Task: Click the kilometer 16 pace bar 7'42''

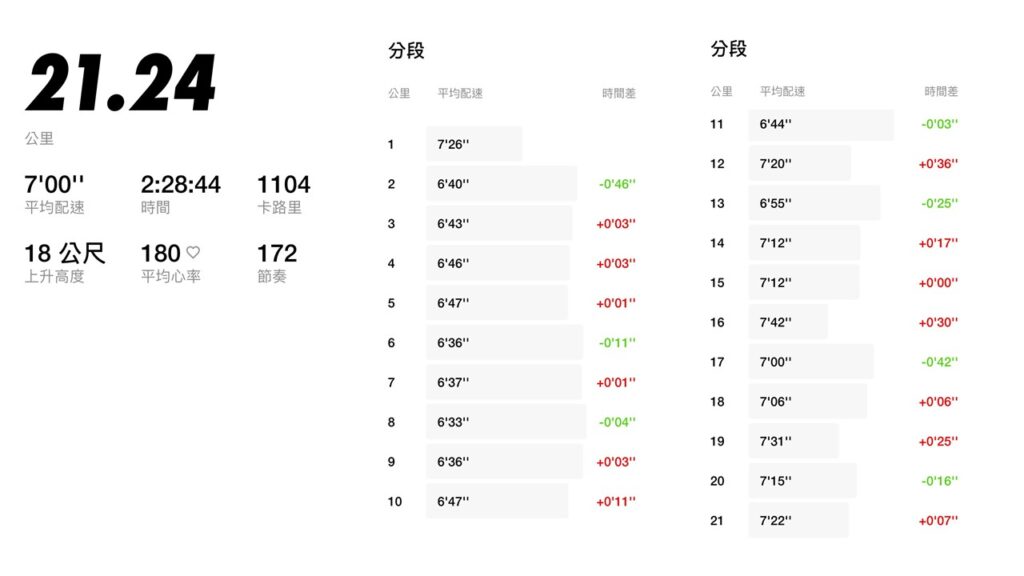Action: coord(788,322)
